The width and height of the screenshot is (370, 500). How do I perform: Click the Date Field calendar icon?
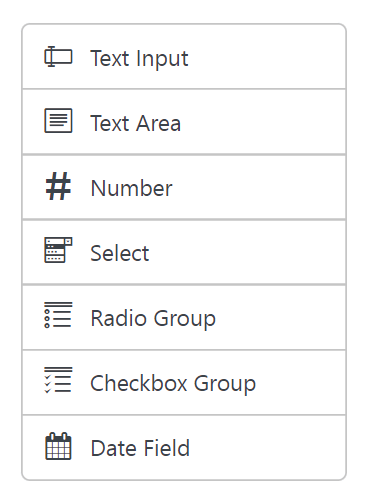(x=58, y=446)
